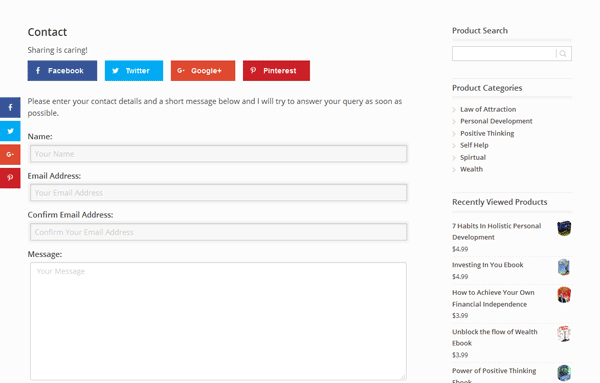Image resolution: width=600 pixels, height=383 pixels.
Task: Click the Your Message text area
Action: 218,321
